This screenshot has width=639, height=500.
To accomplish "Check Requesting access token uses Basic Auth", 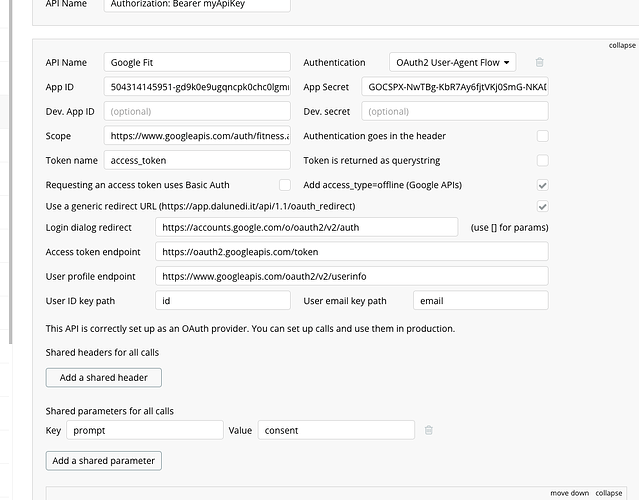I will [285, 185].
